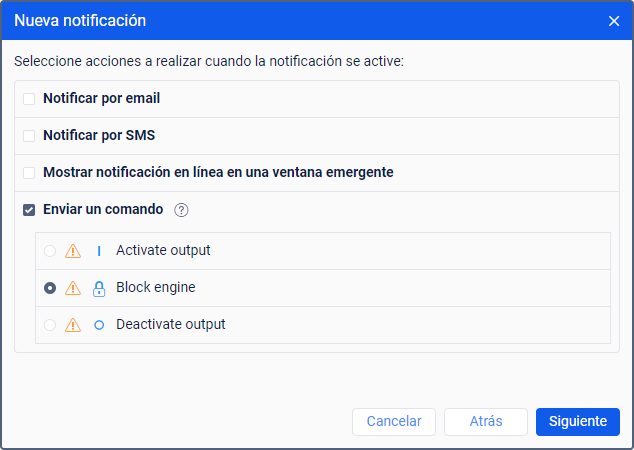This screenshot has height=450, width=634.
Task: Select the Block engine radio button
Action: [x=50, y=288]
